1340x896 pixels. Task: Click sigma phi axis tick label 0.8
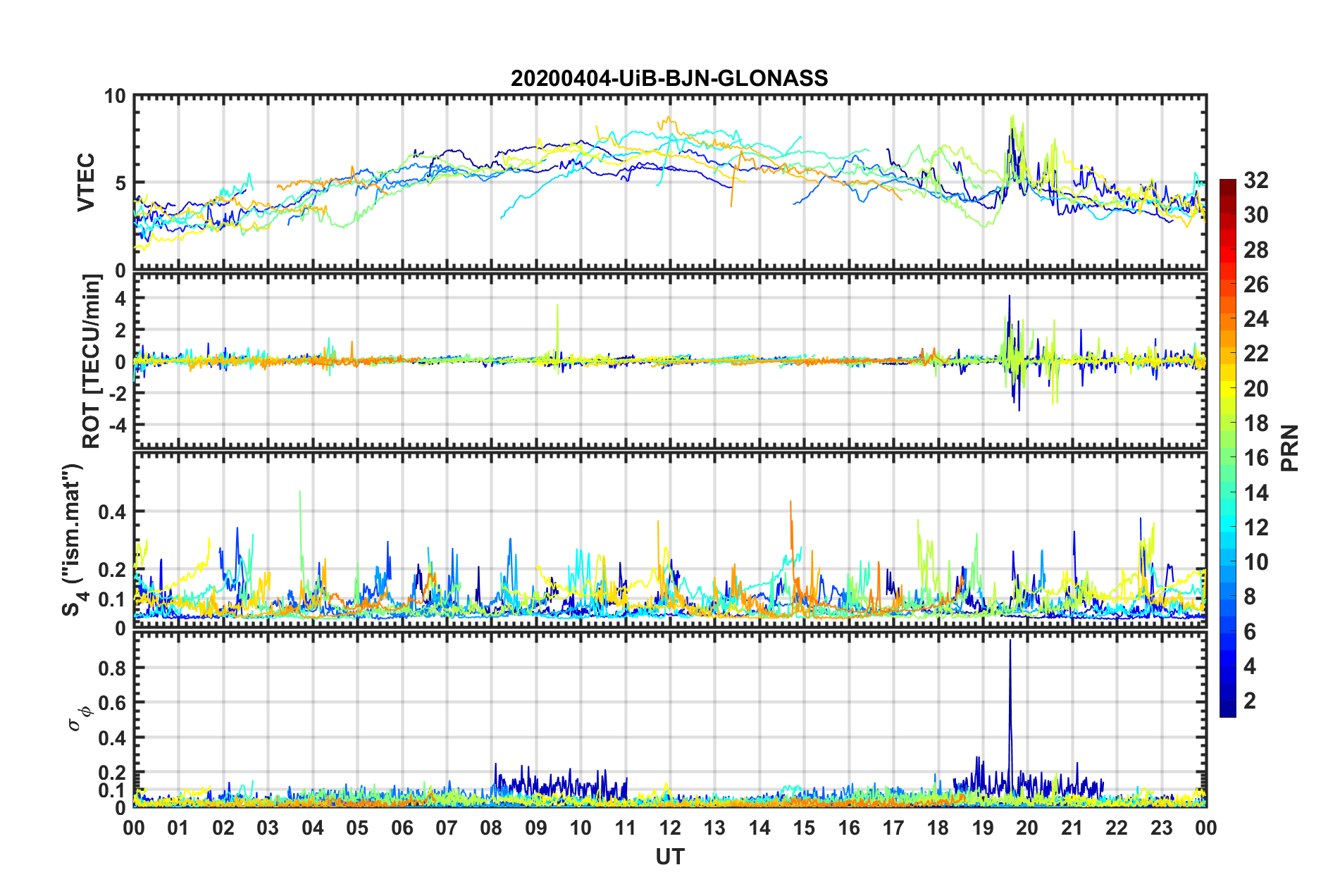[x=112, y=668]
